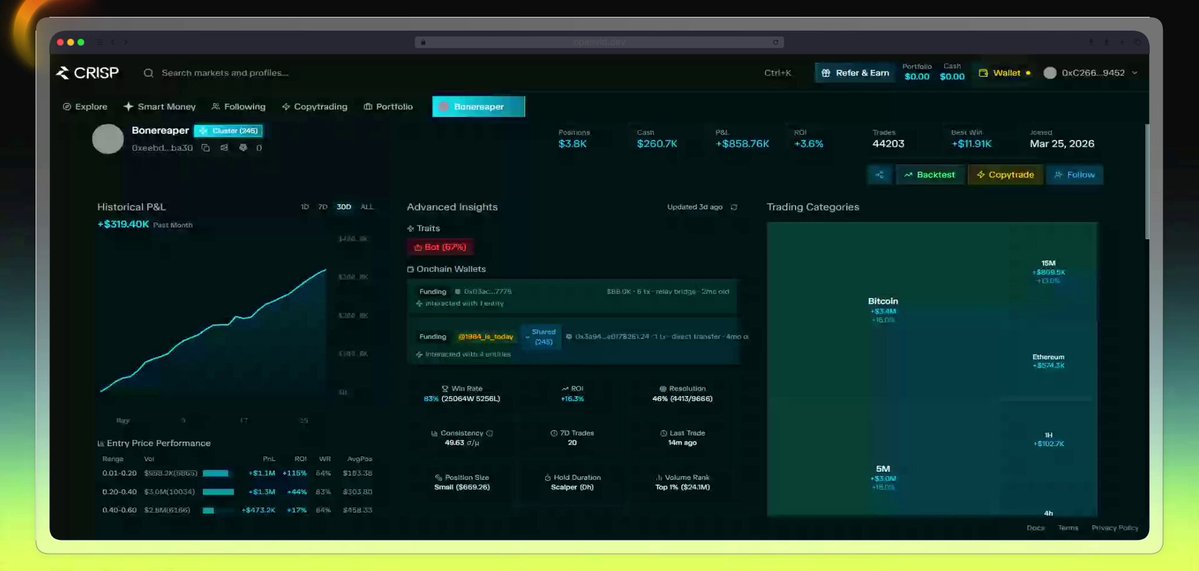
Task: Click the CRISP logo
Action: tap(87, 73)
